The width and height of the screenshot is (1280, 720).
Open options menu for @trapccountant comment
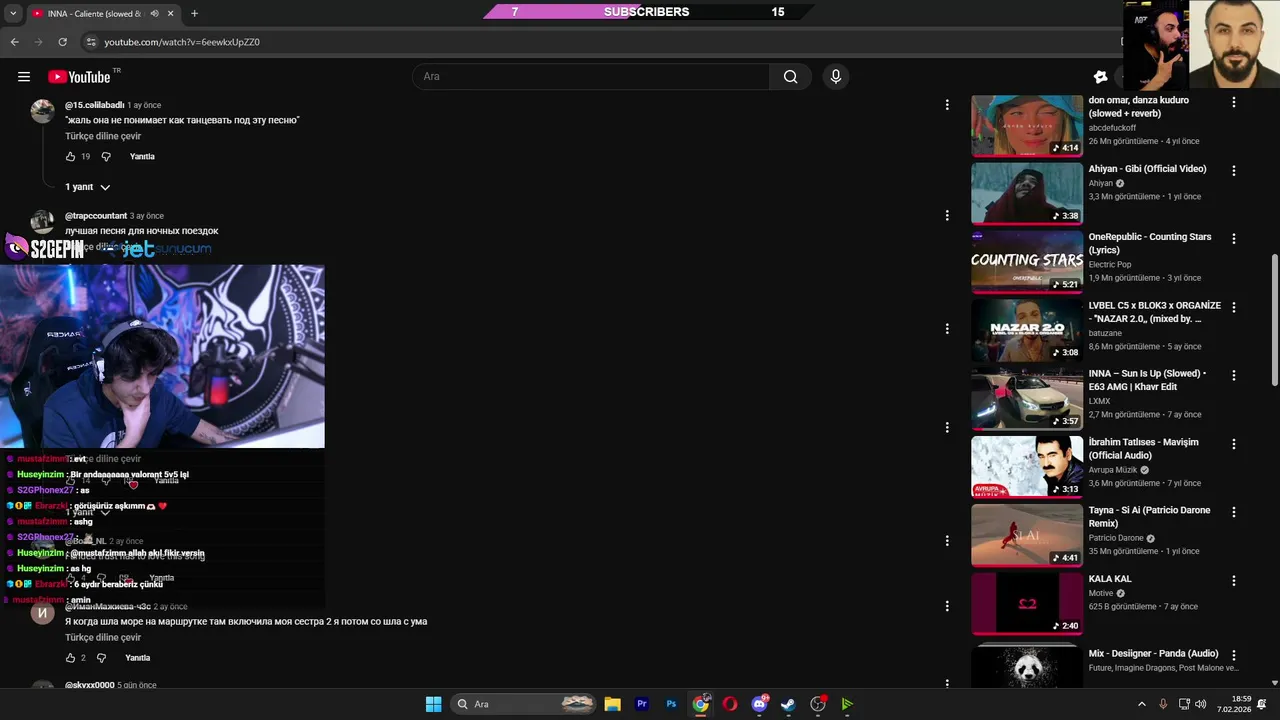pyautogui.click(x=947, y=215)
